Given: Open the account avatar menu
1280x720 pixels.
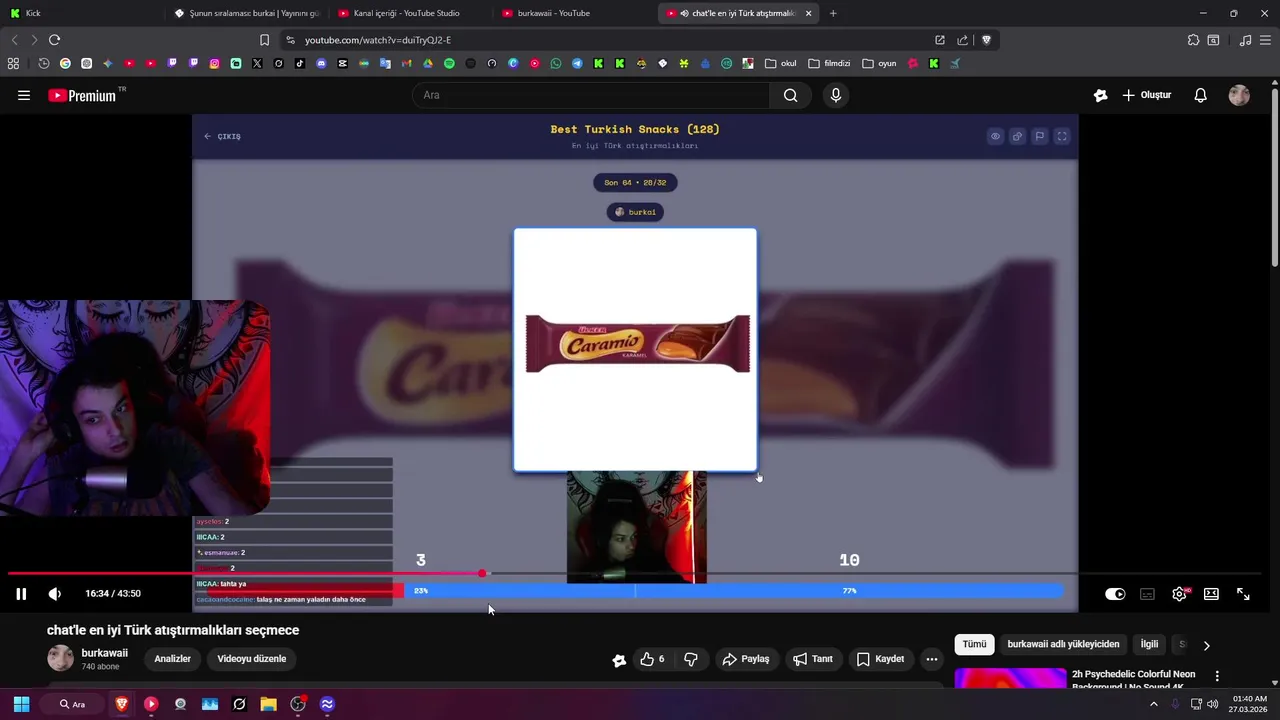Looking at the screenshot, I should pos(1239,95).
